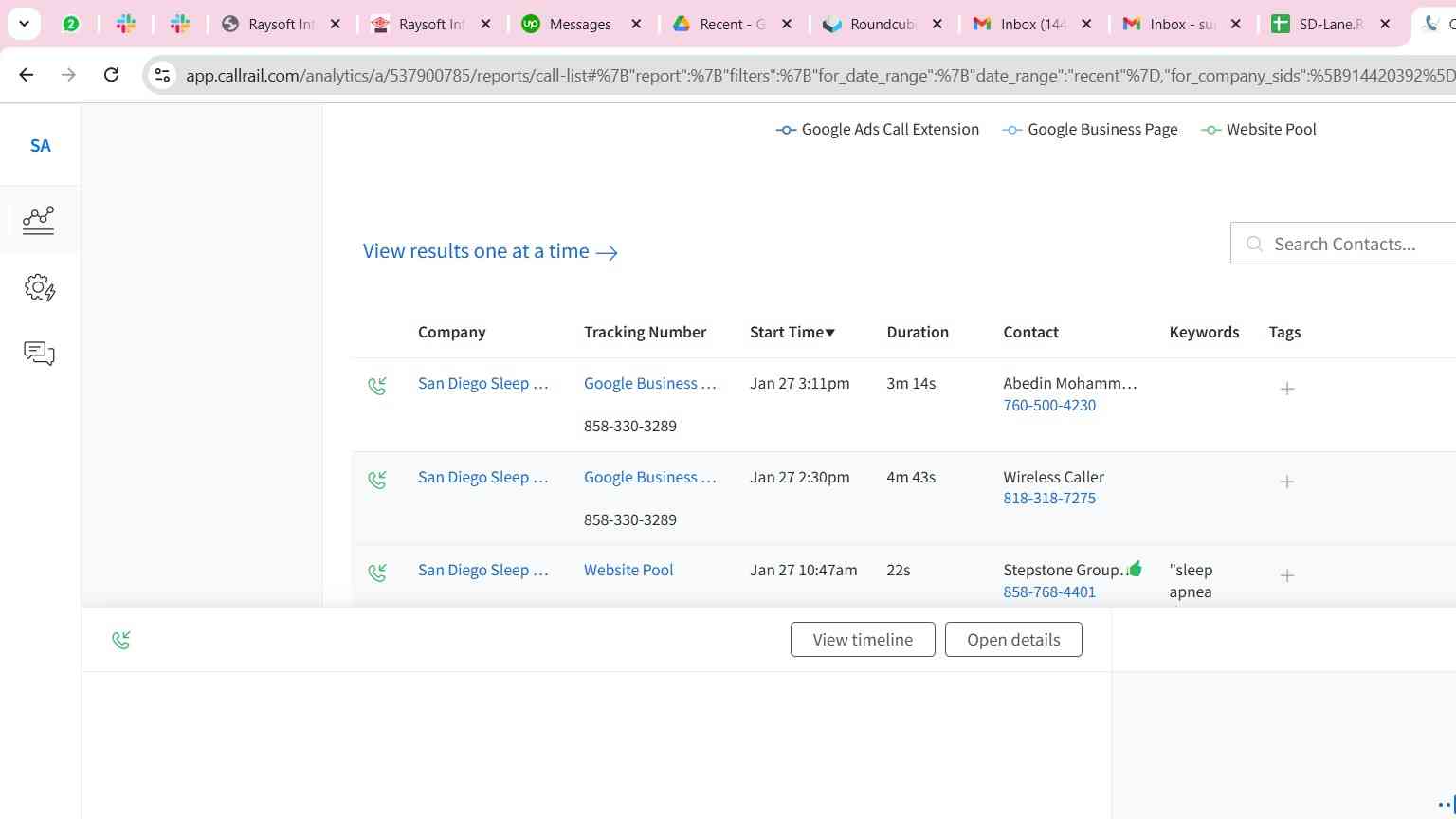Click the Contact column header
The height and width of the screenshot is (819, 1456).
[x=1031, y=333]
